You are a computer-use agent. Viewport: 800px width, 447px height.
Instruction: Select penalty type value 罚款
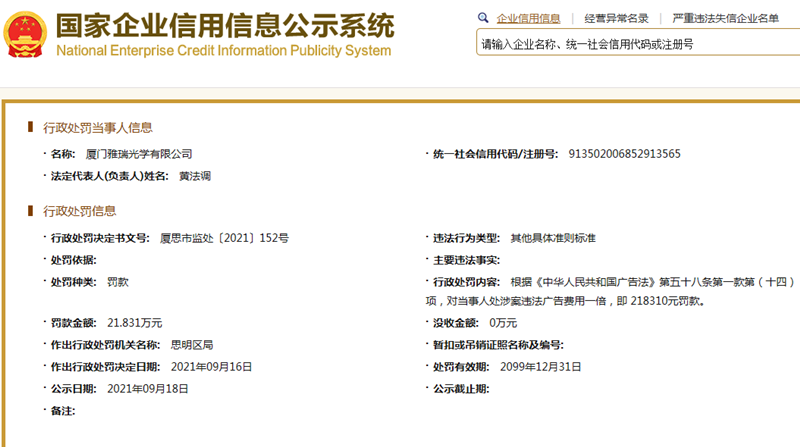pos(118,282)
